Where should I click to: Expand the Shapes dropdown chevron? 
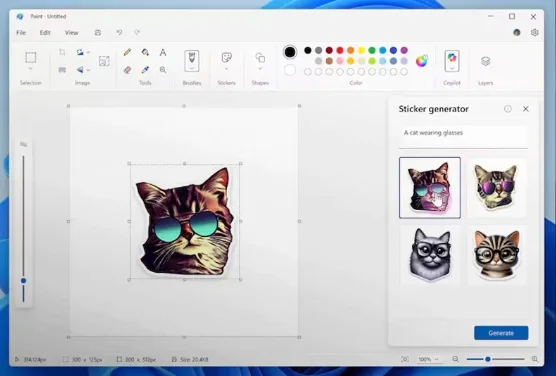click(260, 68)
